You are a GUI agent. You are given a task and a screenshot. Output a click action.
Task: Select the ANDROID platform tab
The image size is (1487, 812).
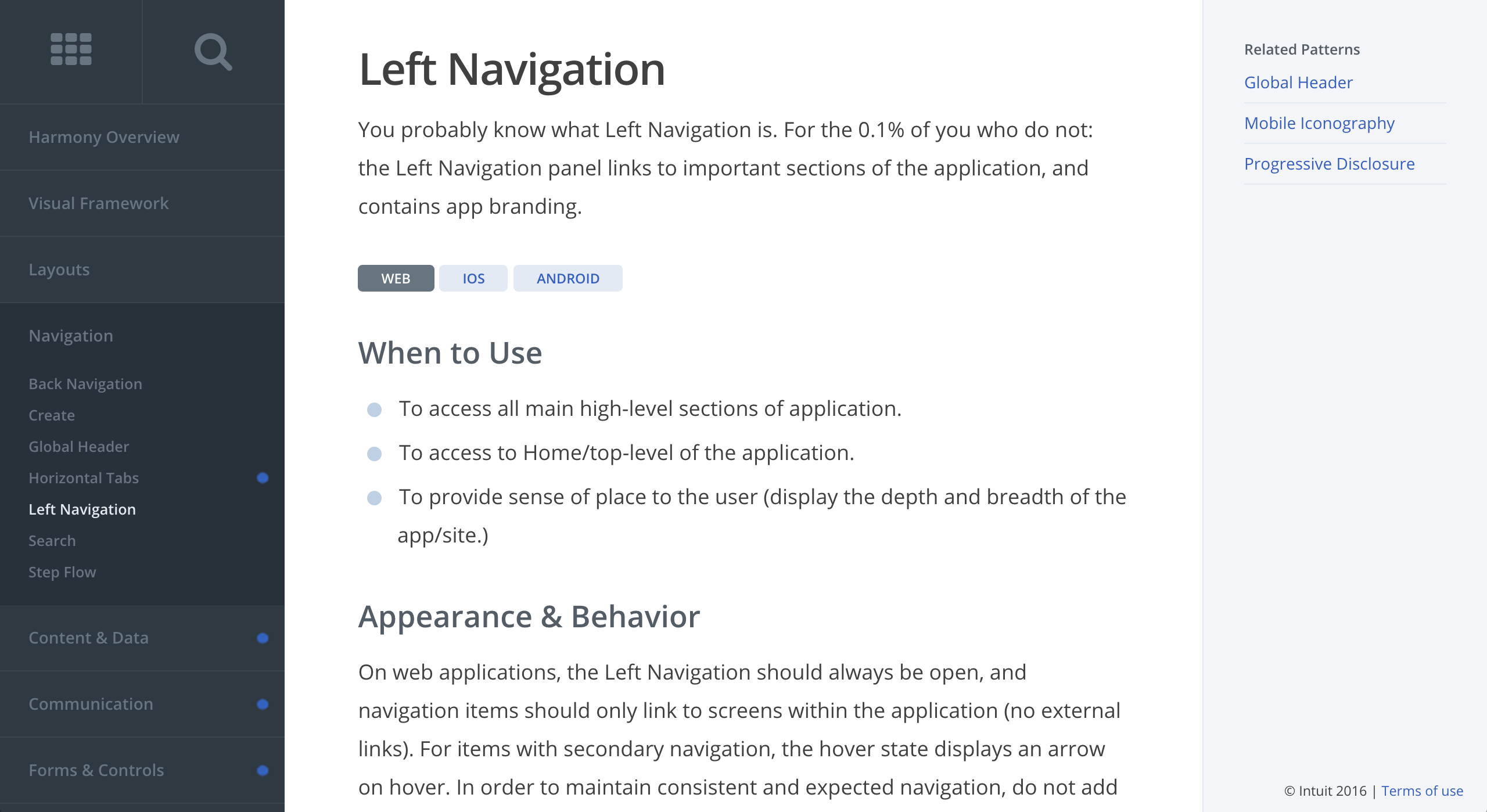click(x=567, y=278)
